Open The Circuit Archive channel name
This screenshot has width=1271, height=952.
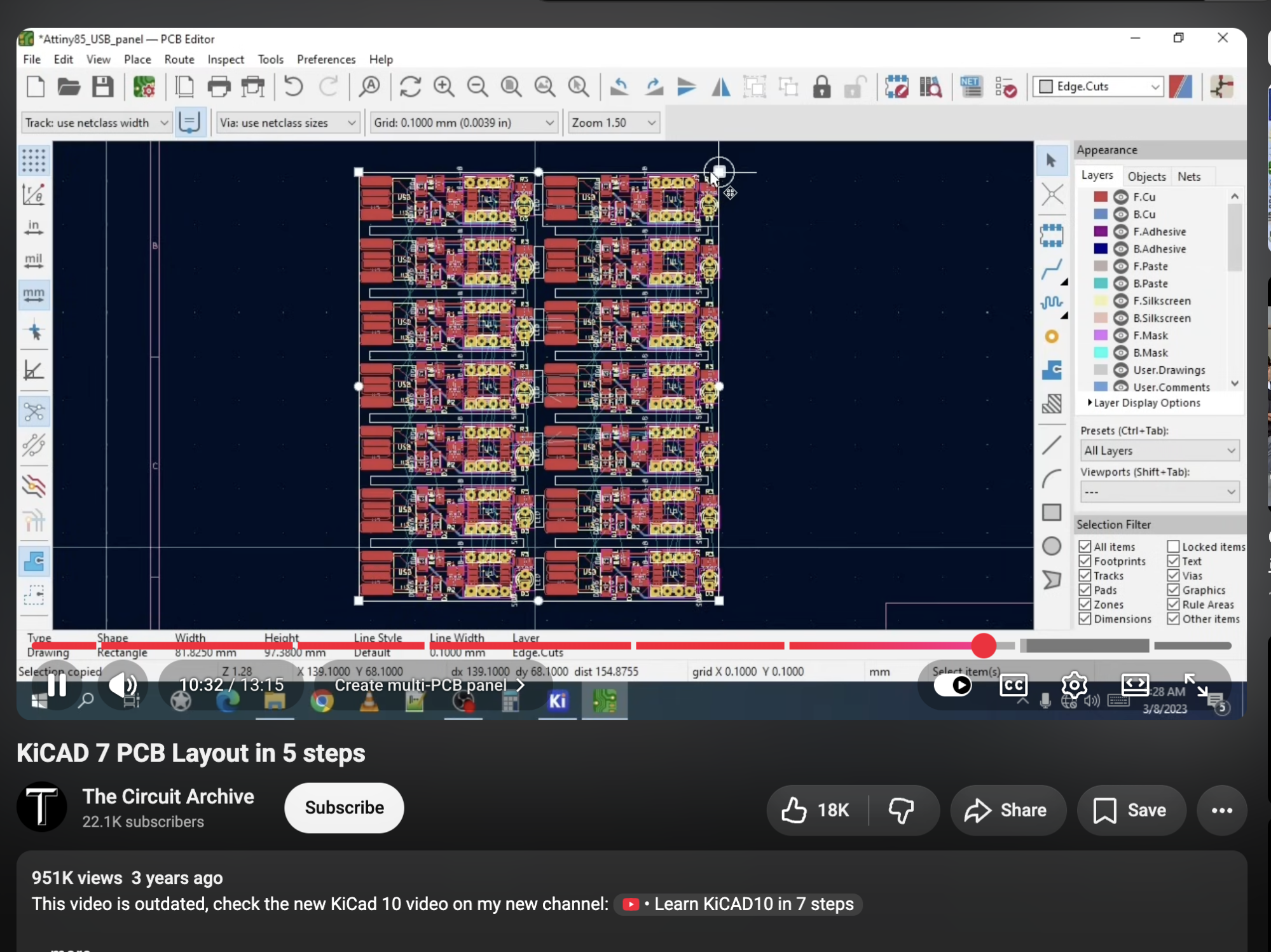tap(168, 796)
